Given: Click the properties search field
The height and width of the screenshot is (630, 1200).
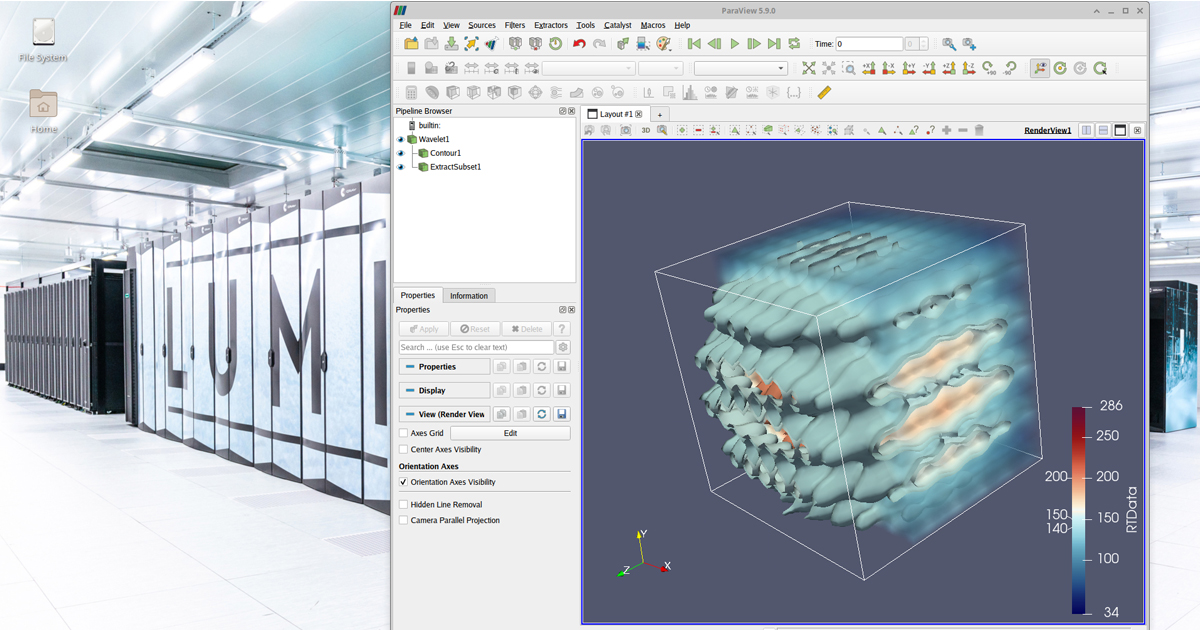Looking at the screenshot, I should coord(476,347).
